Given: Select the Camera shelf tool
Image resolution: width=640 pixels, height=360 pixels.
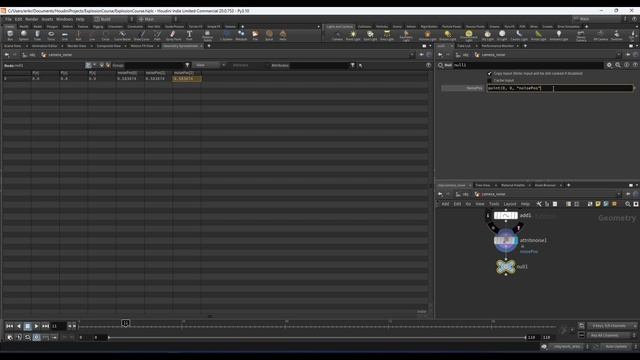Looking at the screenshot, I should point(337,36).
